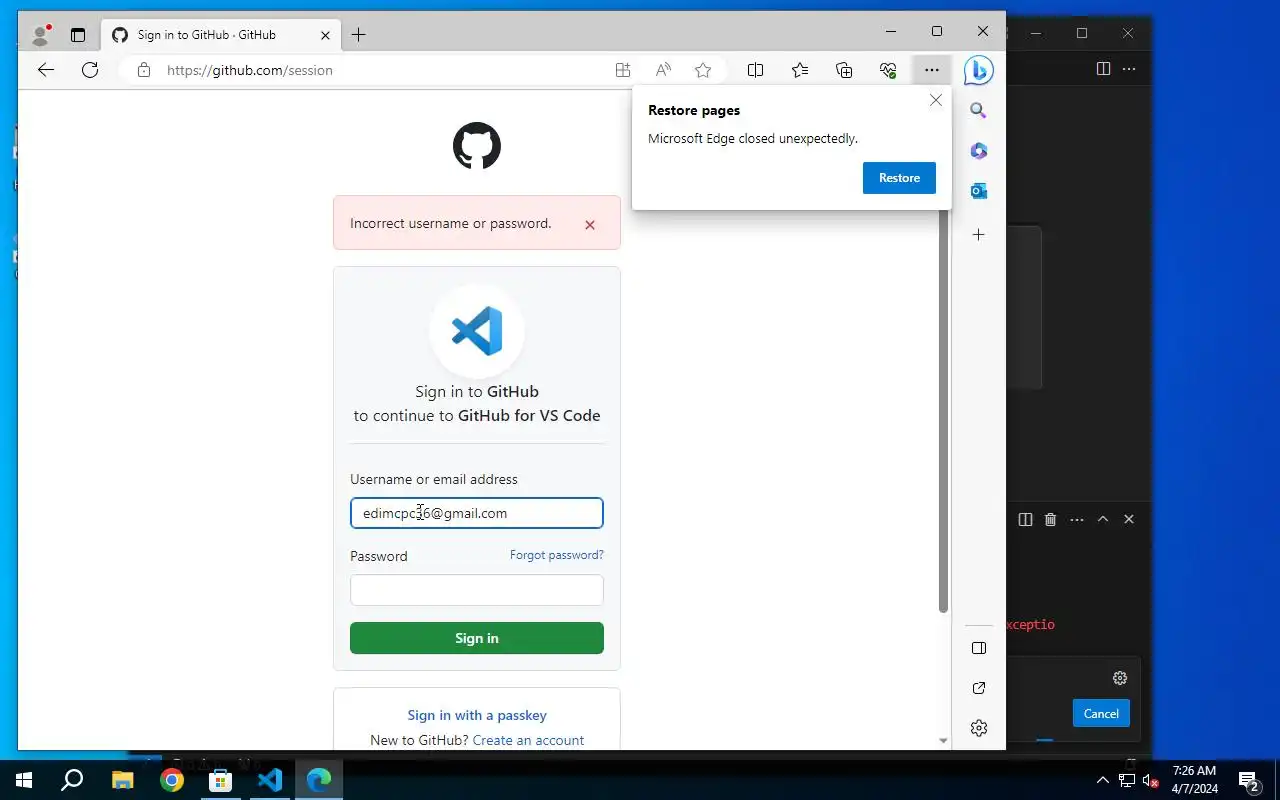The width and height of the screenshot is (1280, 800).
Task: Focus the Password field
Action: click(477, 590)
